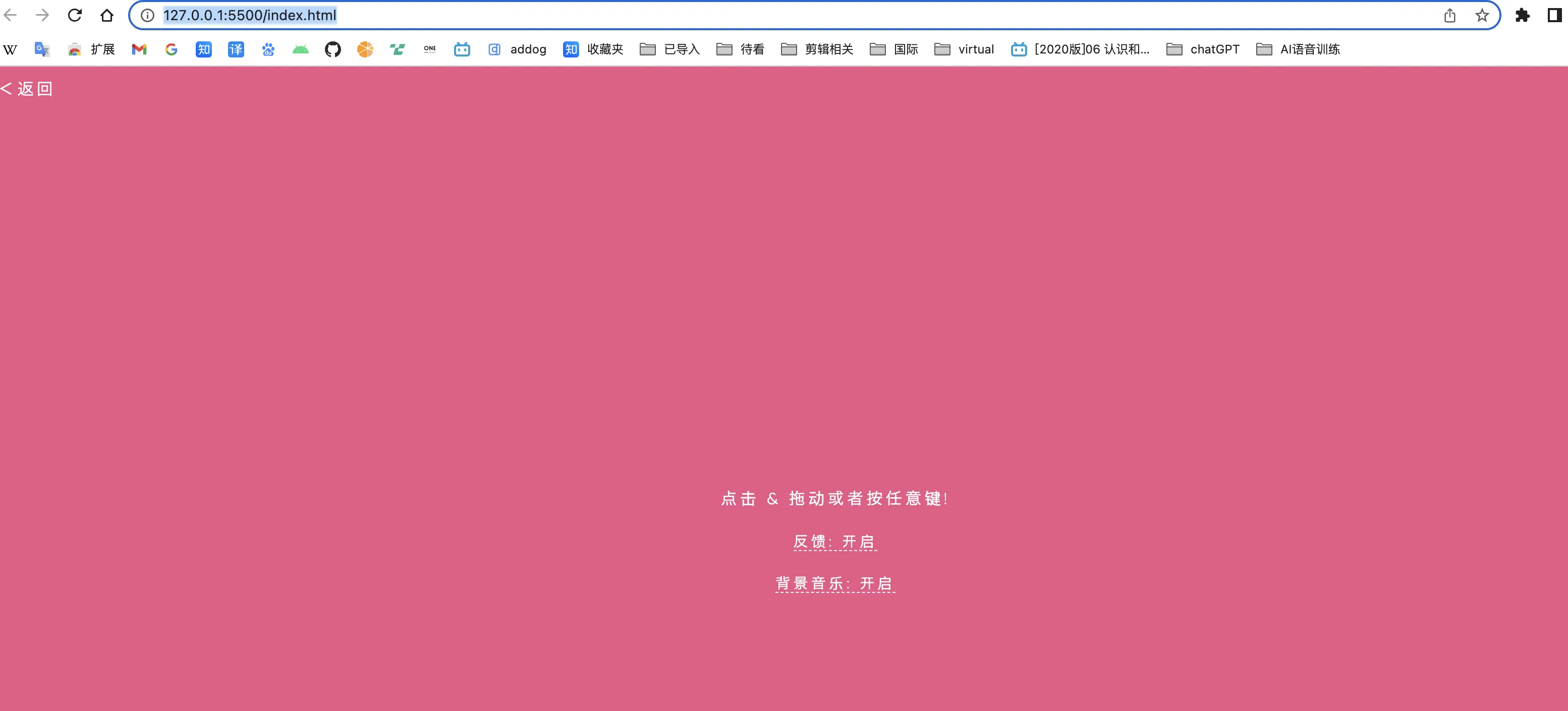Expand the AI语音训练 bookmark folder
The image size is (1568, 711).
pos(1299,49)
